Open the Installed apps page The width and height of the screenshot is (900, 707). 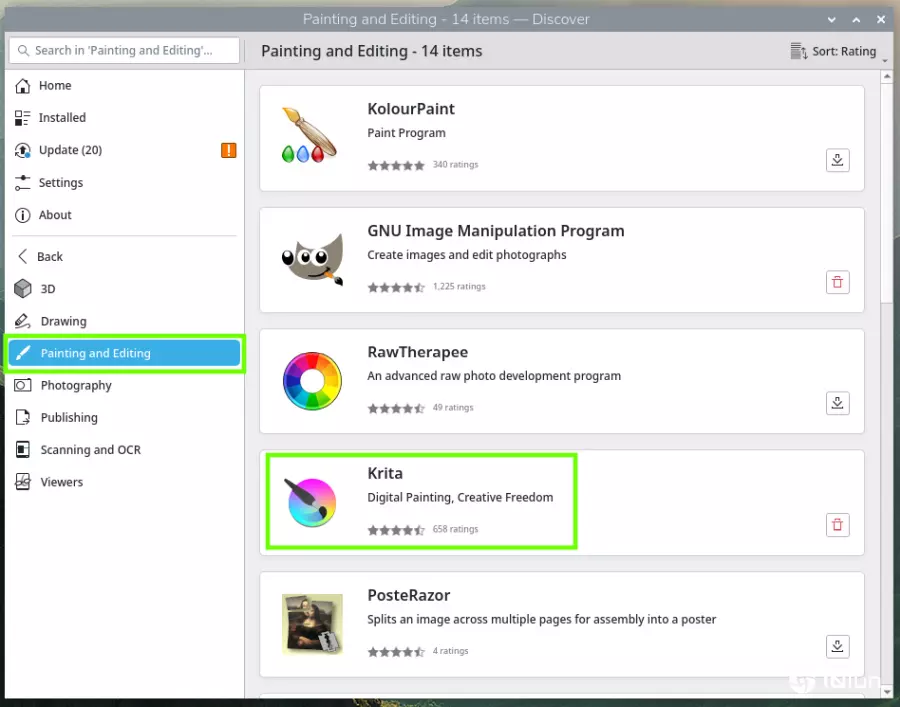point(62,118)
